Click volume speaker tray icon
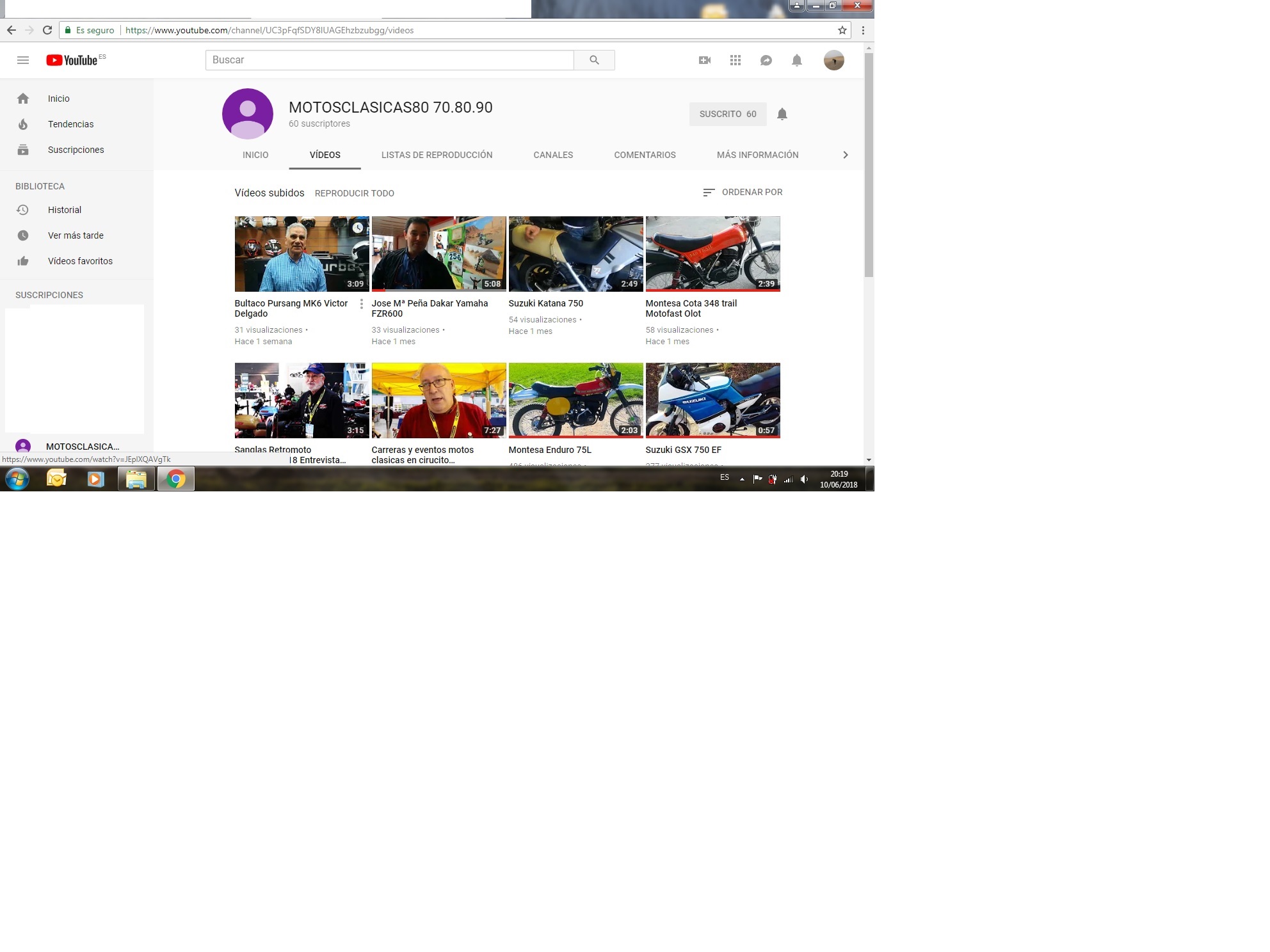The width and height of the screenshot is (1270, 952). [x=804, y=479]
